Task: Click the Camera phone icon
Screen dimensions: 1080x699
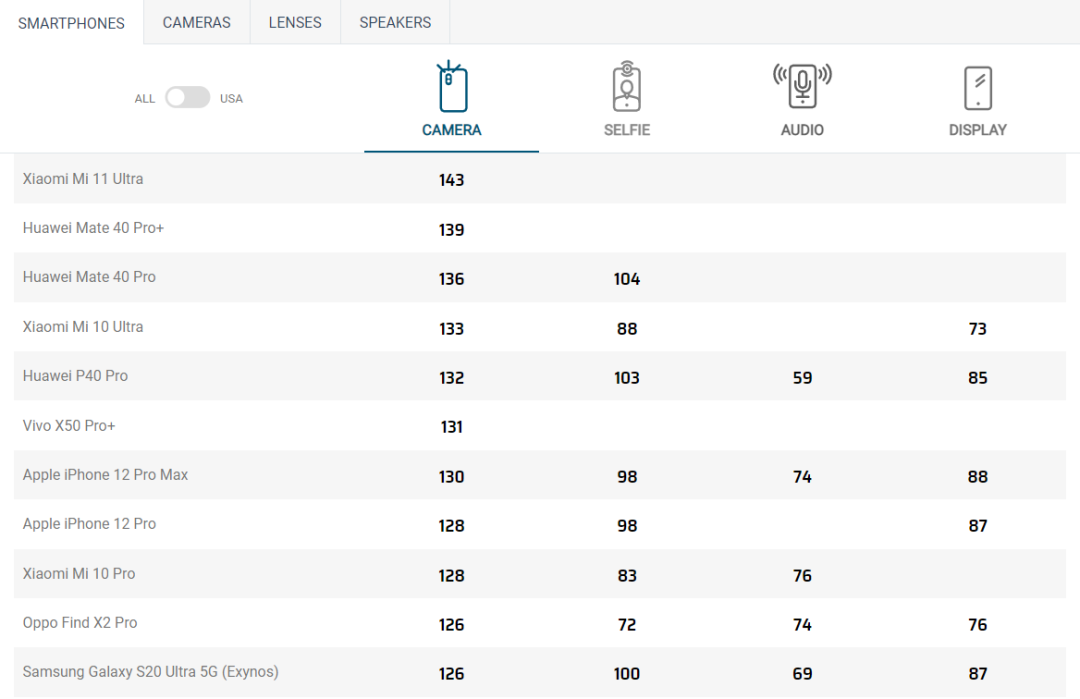Action: tap(452, 88)
